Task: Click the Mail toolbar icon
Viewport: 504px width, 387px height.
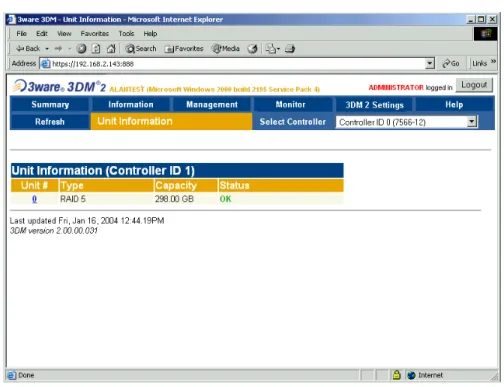Action: coord(272,49)
